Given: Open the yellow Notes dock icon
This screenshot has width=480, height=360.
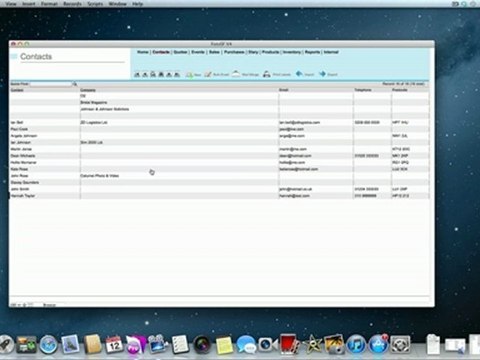Looking at the screenshot, I should point(224,345).
